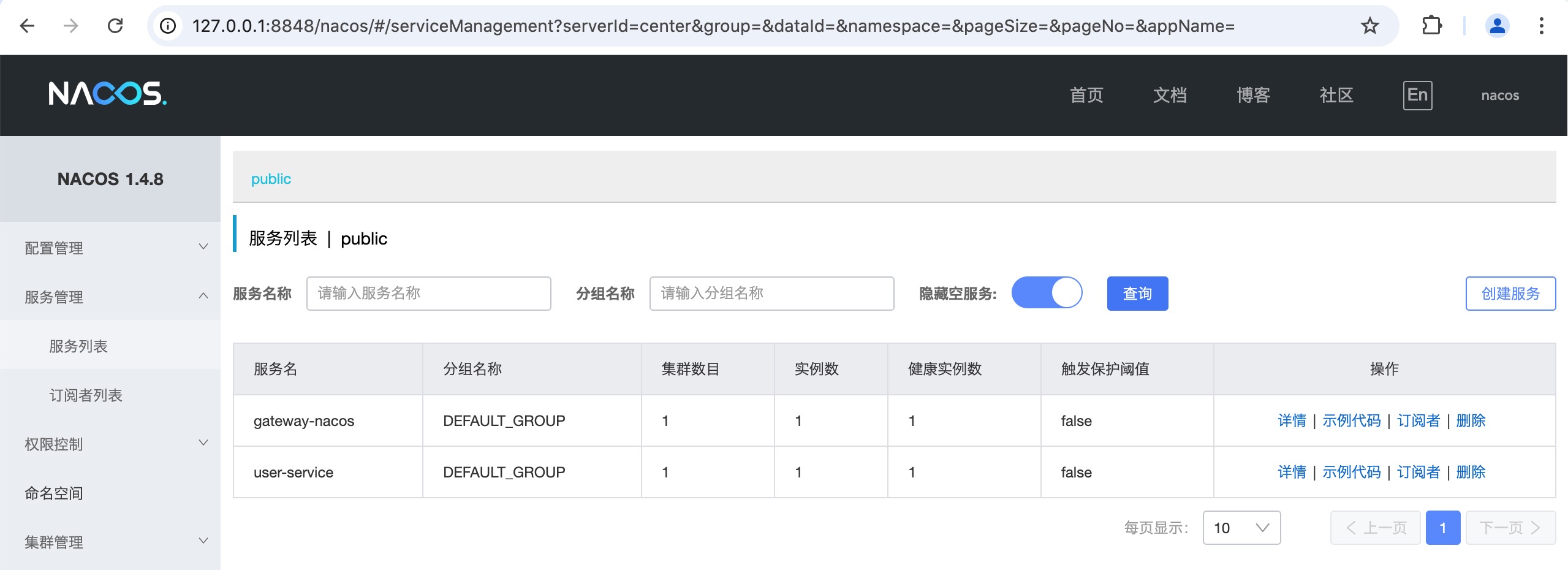Bookmark this page with the star icon

point(1369,26)
